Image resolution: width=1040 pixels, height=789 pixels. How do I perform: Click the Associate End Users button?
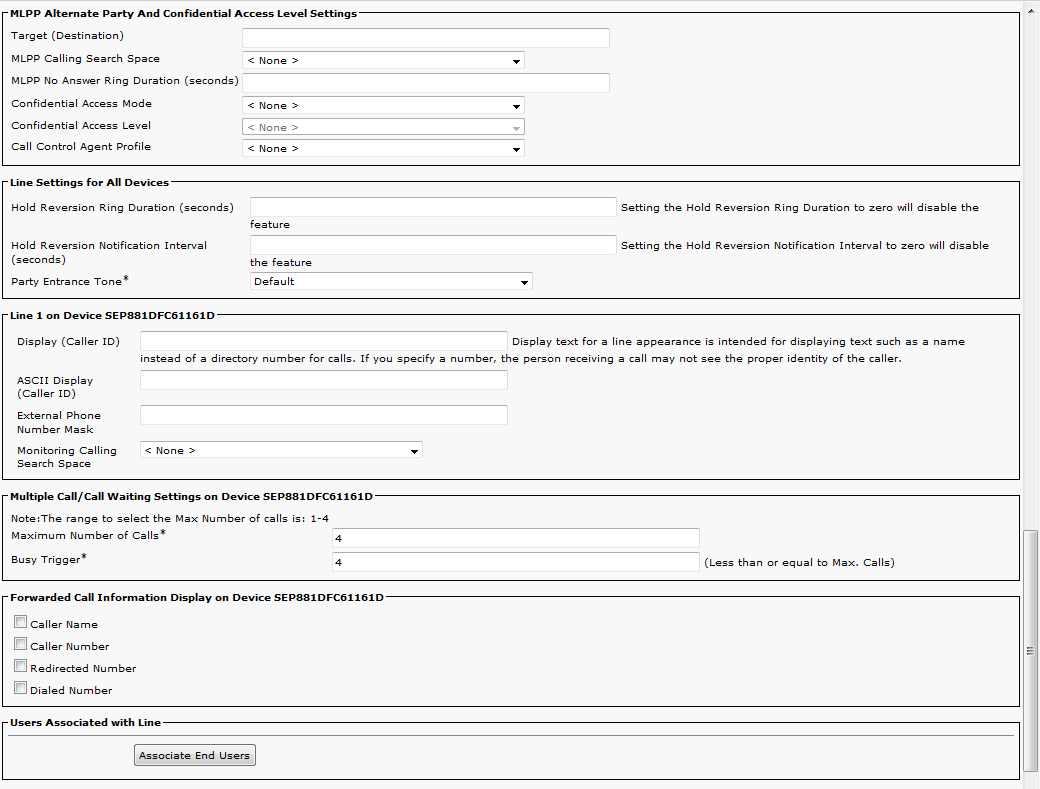(x=195, y=756)
